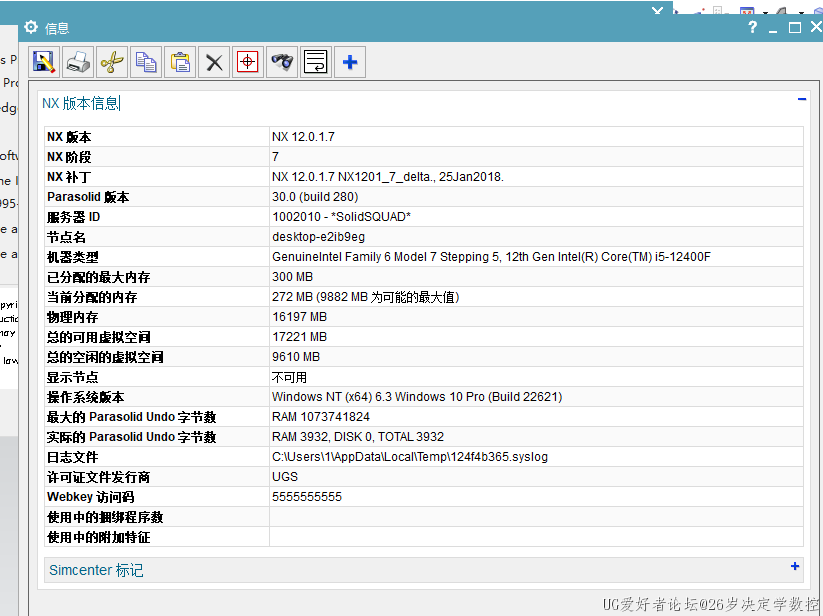Click the Parasolid 版本 row label
Image resolution: width=823 pixels, height=616 pixels.
(x=88, y=197)
